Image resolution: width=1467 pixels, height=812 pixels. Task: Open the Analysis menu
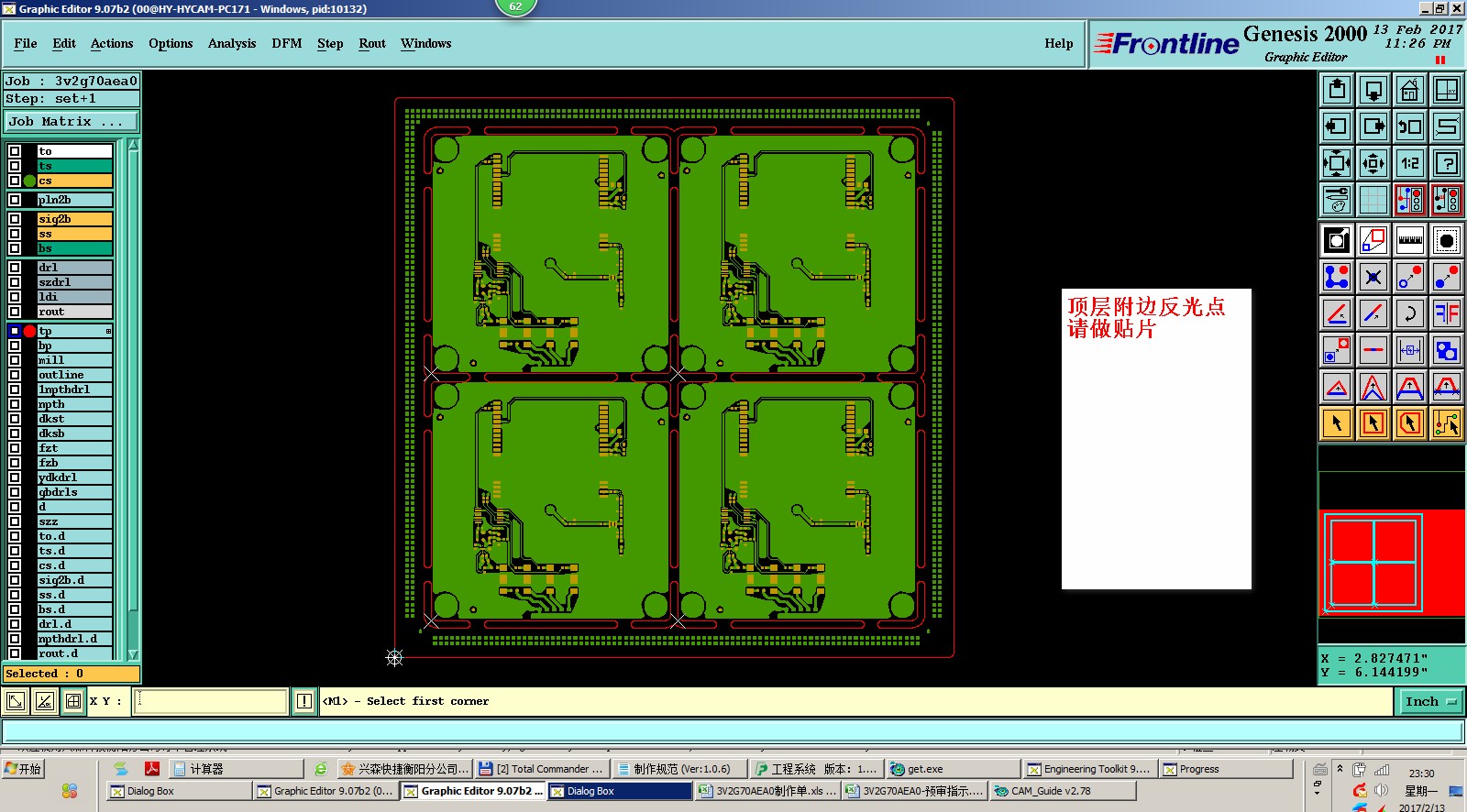pos(232,43)
